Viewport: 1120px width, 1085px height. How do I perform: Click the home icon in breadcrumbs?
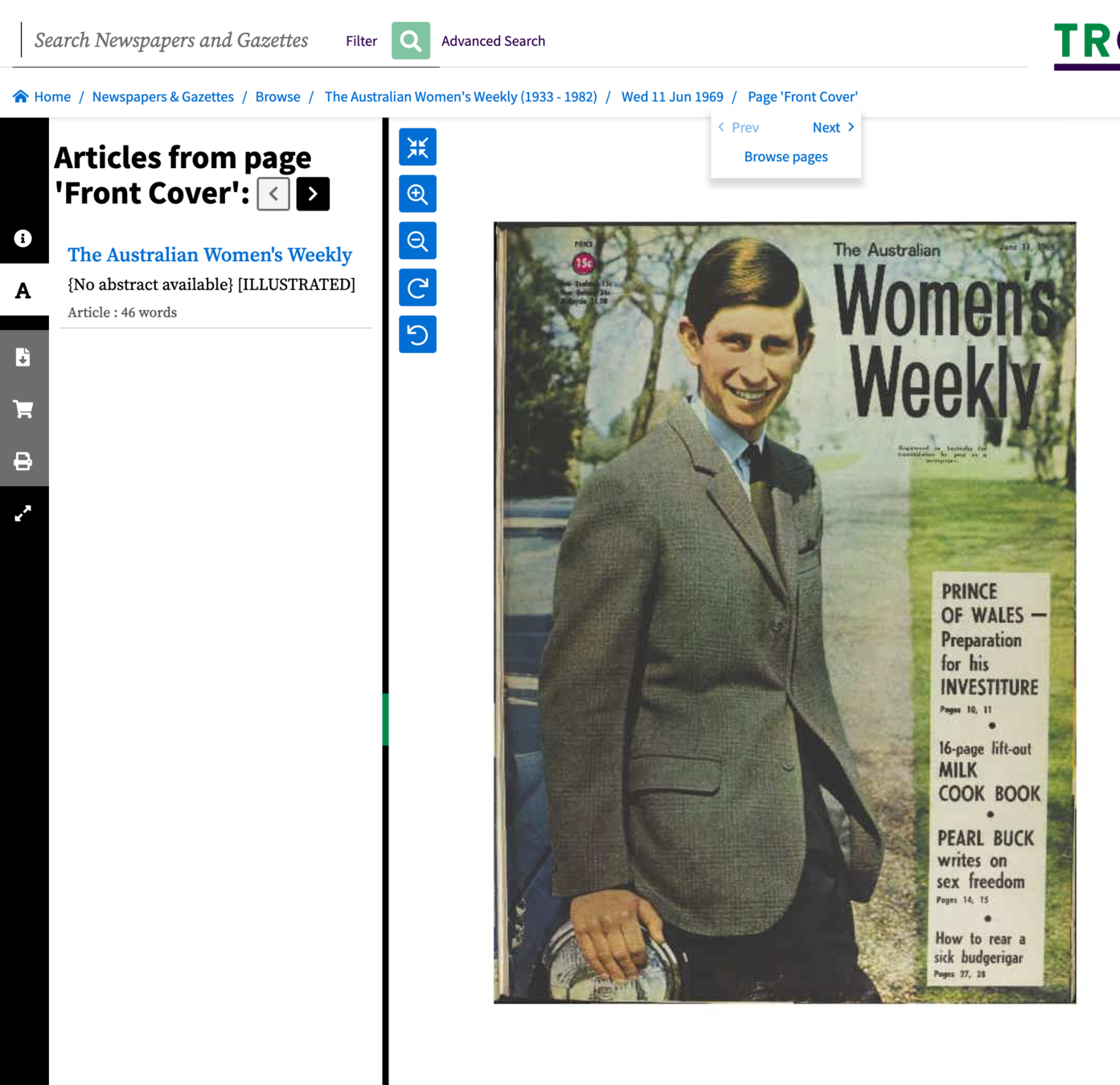tap(21, 96)
